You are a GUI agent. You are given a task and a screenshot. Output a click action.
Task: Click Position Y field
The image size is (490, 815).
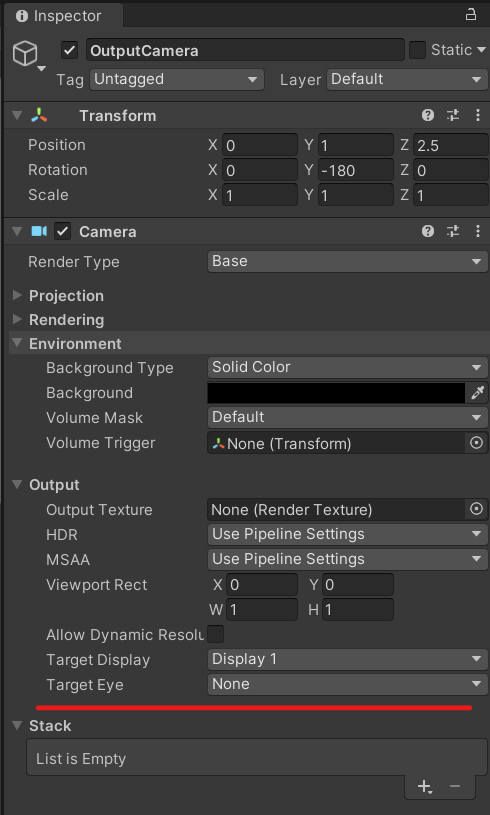point(355,145)
